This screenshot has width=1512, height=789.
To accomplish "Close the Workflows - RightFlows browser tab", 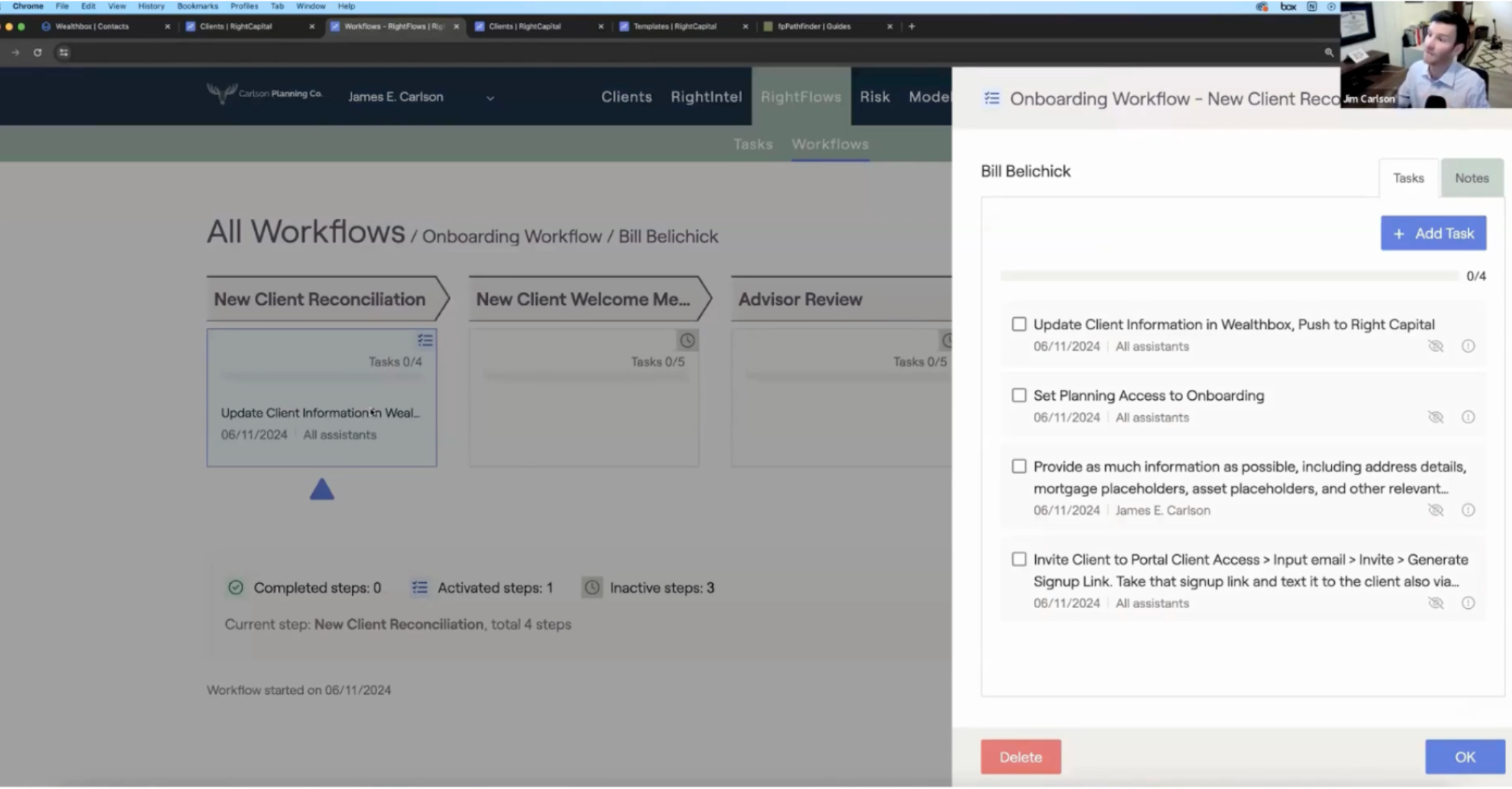I will click(x=456, y=27).
